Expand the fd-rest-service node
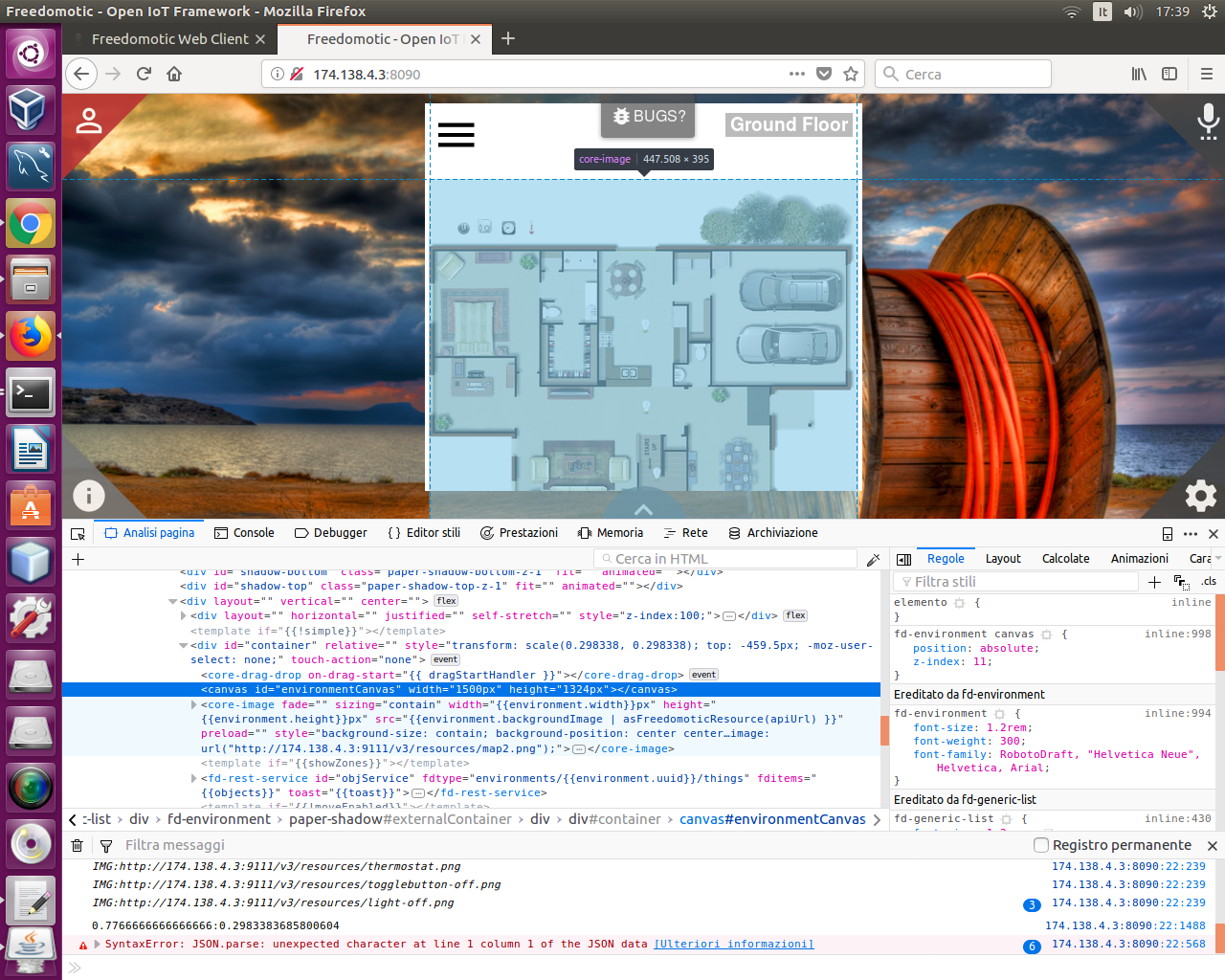Viewport: 1225px width, 980px height. pyautogui.click(x=194, y=779)
